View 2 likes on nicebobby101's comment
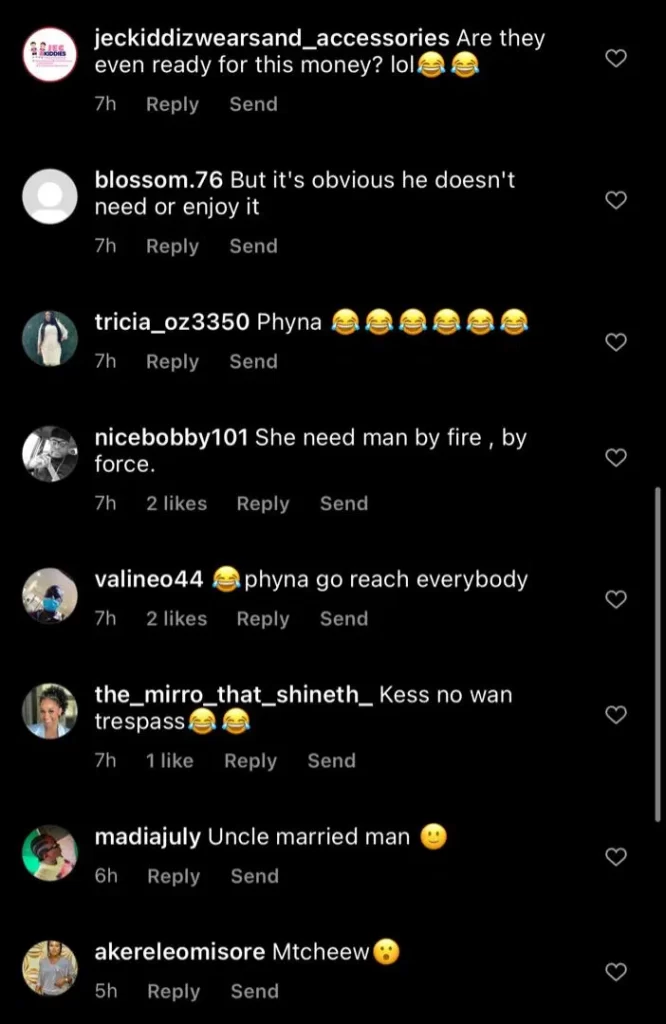Image resolution: width=666 pixels, height=1024 pixels. (x=176, y=504)
